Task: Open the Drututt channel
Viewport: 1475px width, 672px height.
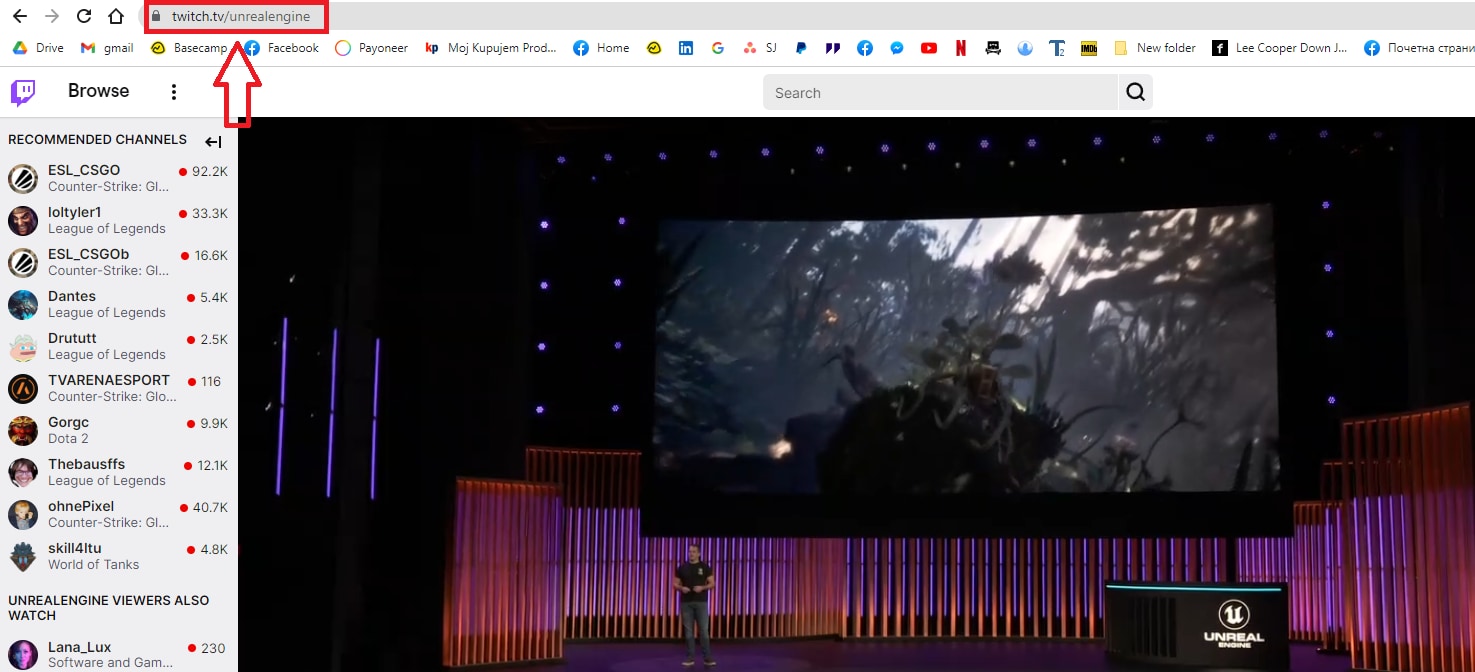Action: [118, 346]
